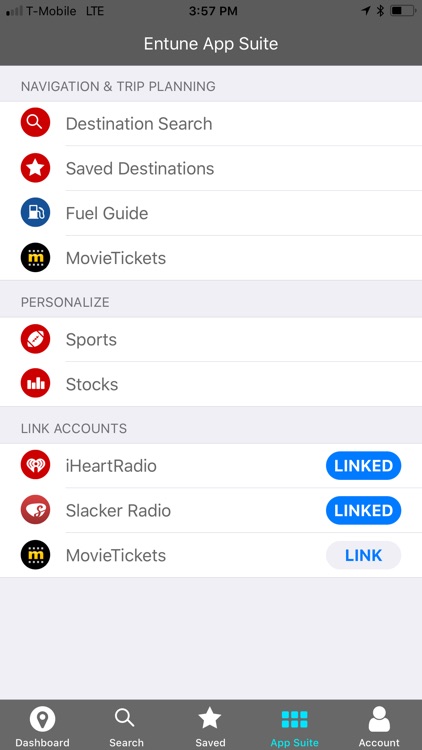Select the MovieTickets icon under Navigation & Trip Planning
422x750 pixels.
tap(35, 257)
